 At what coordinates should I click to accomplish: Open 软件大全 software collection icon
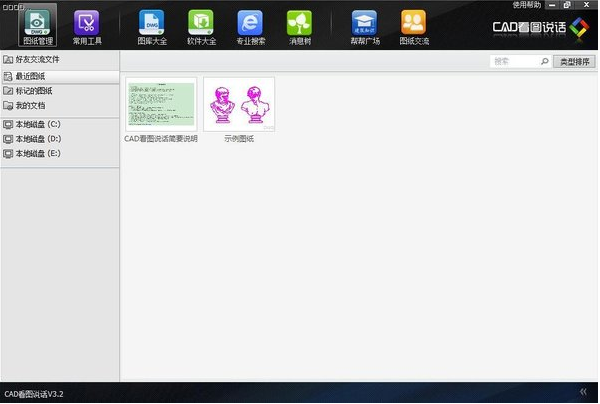[201, 27]
